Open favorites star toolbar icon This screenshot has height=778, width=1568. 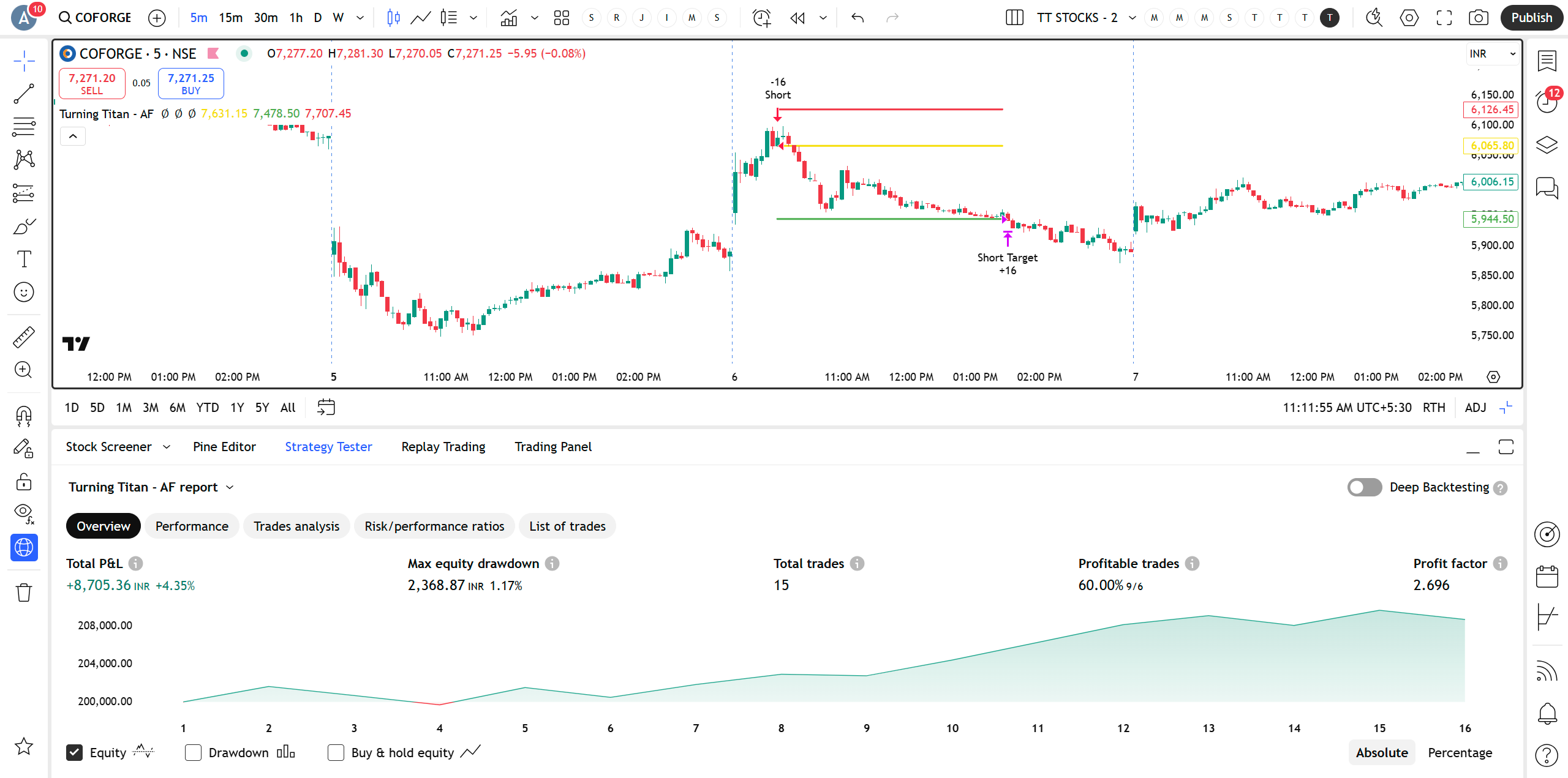pos(24,746)
